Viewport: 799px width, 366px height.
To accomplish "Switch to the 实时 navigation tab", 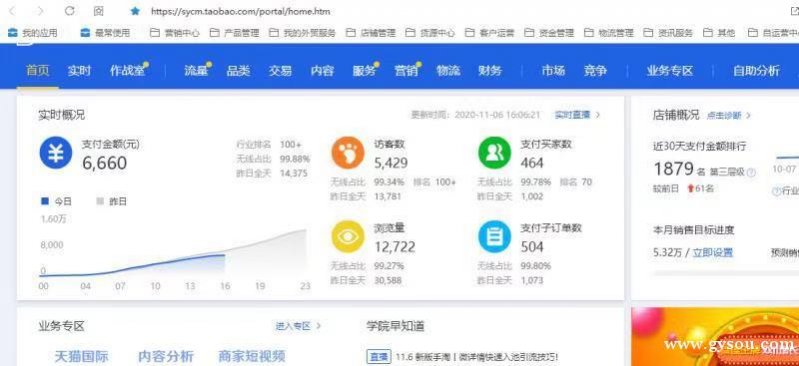I will point(79,71).
